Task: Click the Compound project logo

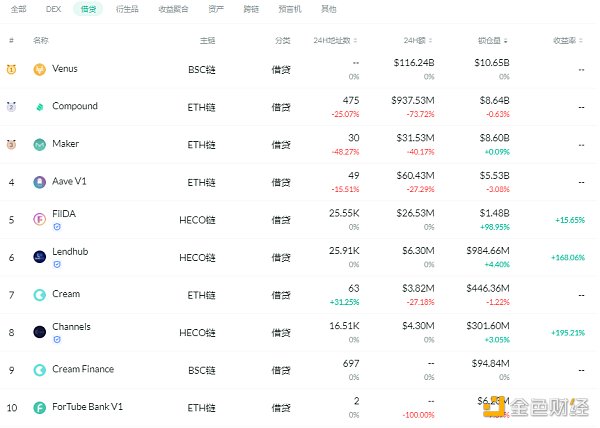Action: [39, 107]
